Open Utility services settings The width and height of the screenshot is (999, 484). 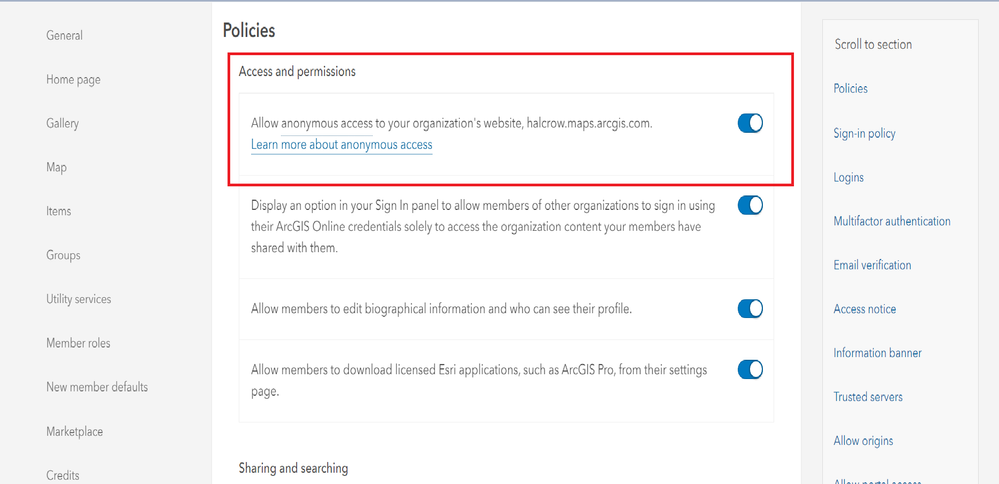click(78, 300)
